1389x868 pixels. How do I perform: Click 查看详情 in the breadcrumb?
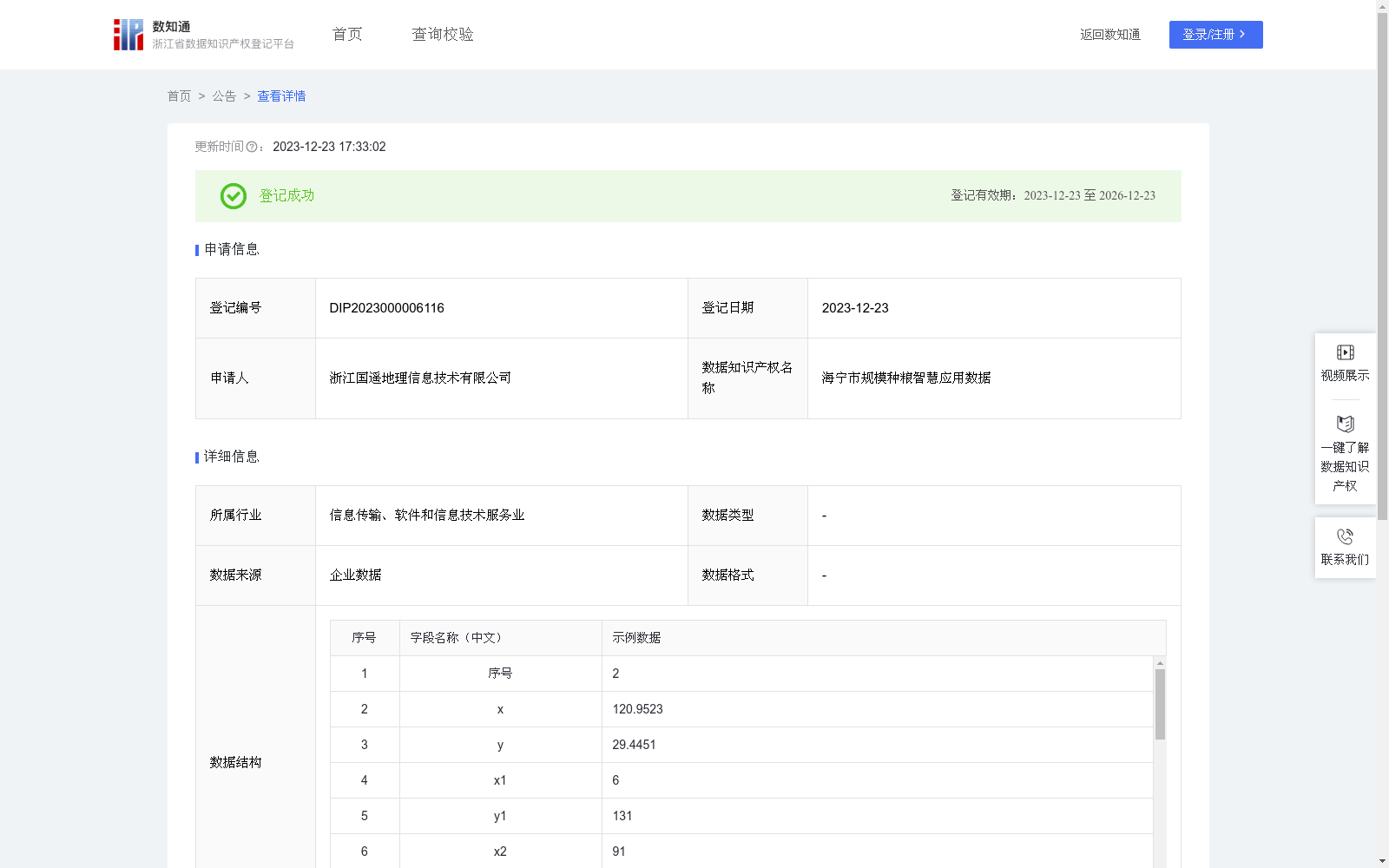[281, 96]
